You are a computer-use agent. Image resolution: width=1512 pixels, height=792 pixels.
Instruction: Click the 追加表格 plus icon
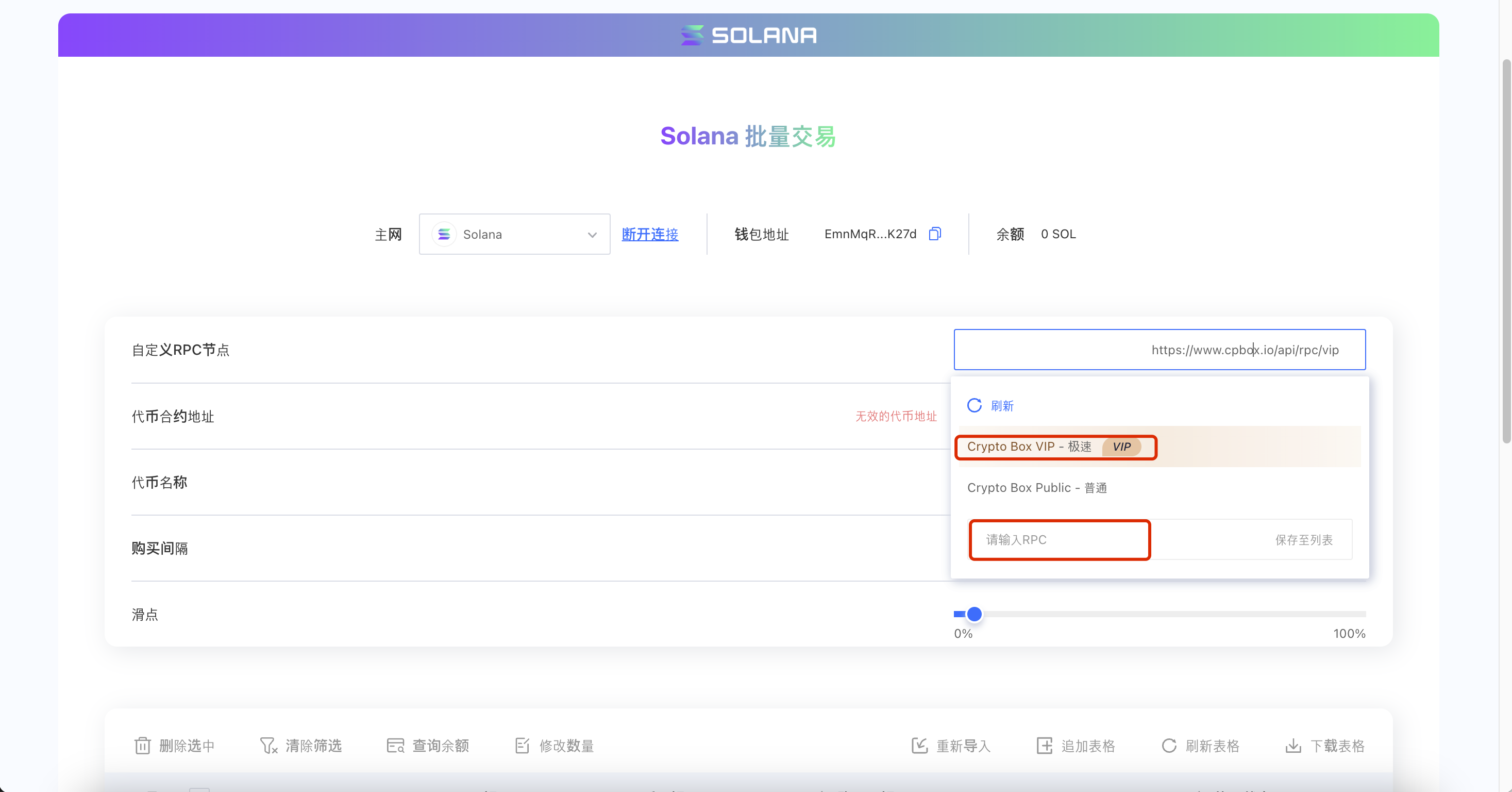(1044, 745)
